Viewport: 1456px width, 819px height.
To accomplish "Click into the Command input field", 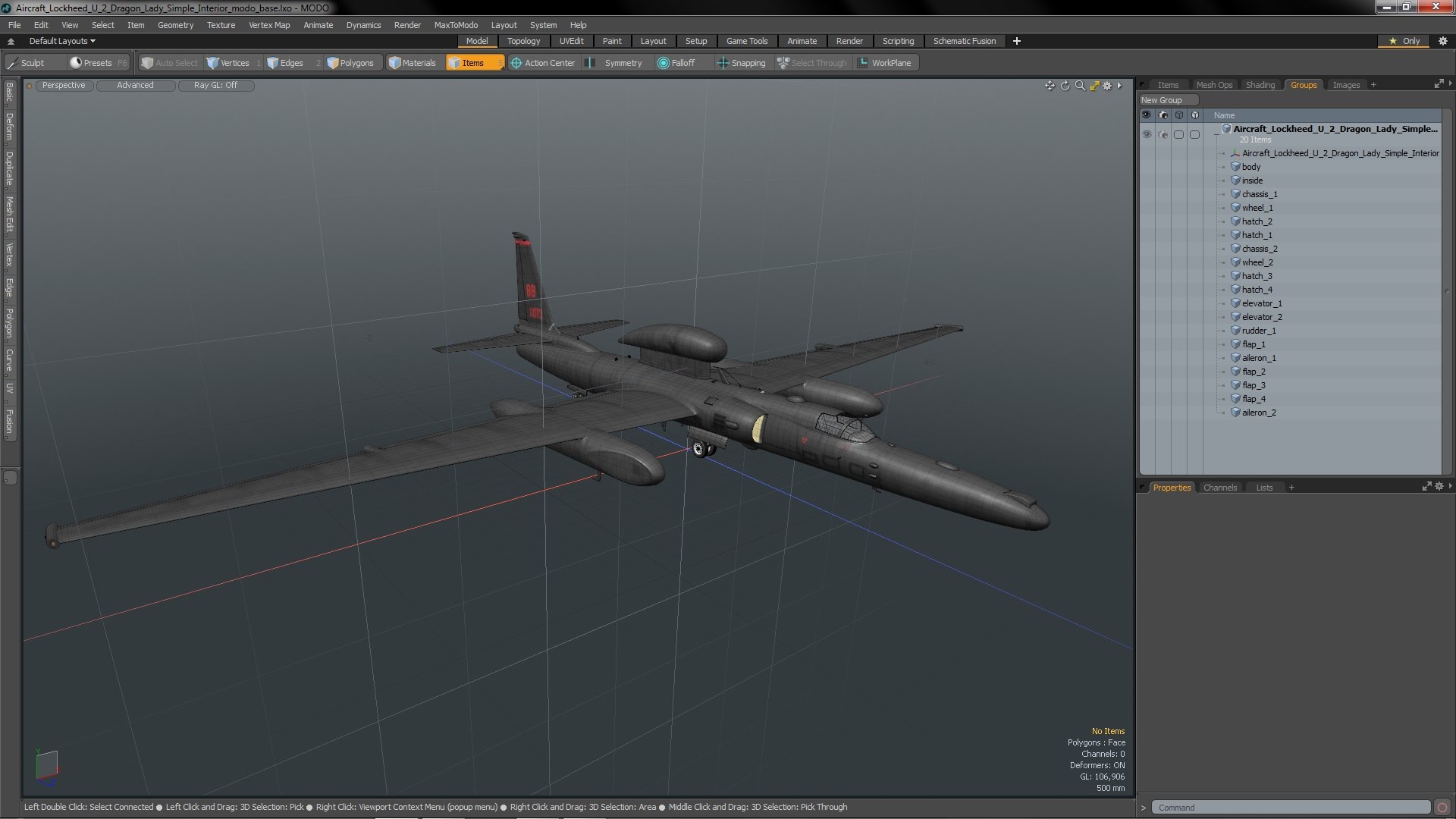I will (x=1292, y=808).
